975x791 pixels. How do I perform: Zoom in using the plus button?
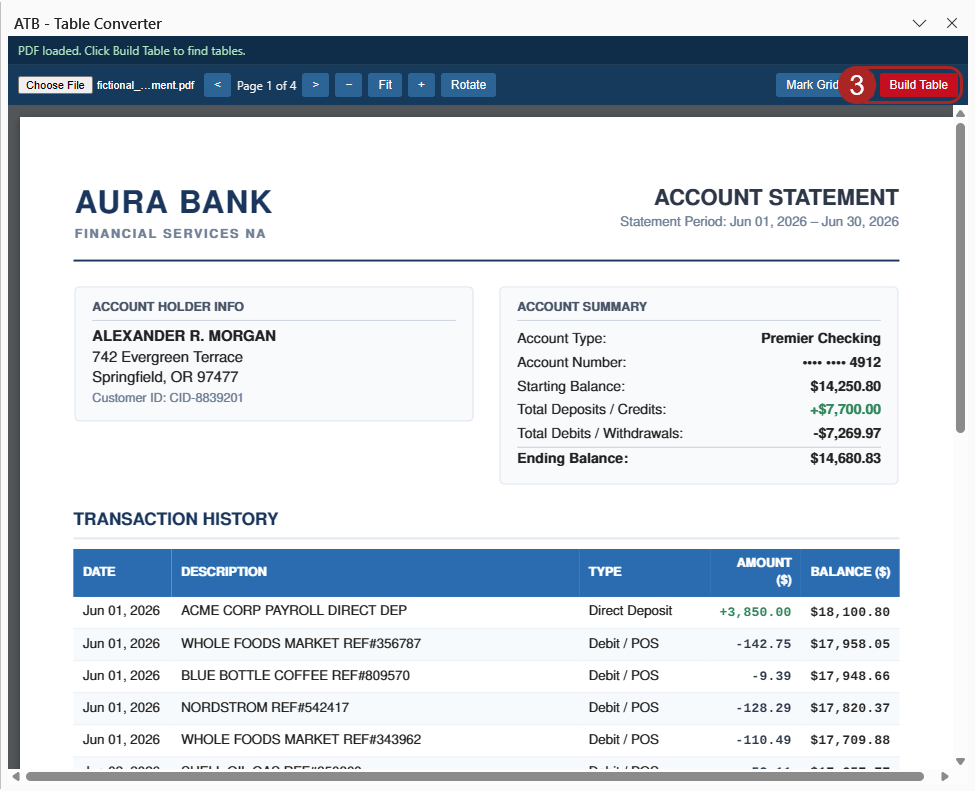(x=421, y=85)
